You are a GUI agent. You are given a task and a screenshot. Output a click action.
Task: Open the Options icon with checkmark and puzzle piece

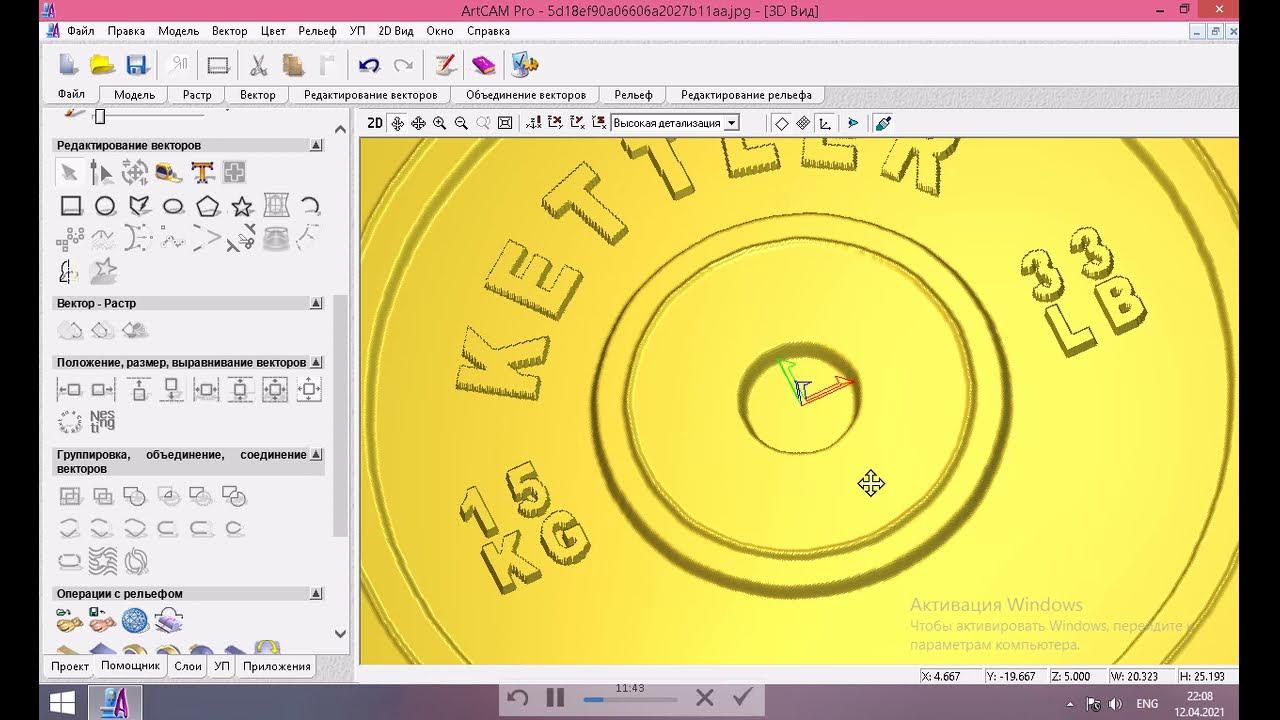pyautogui.click(x=525, y=65)
